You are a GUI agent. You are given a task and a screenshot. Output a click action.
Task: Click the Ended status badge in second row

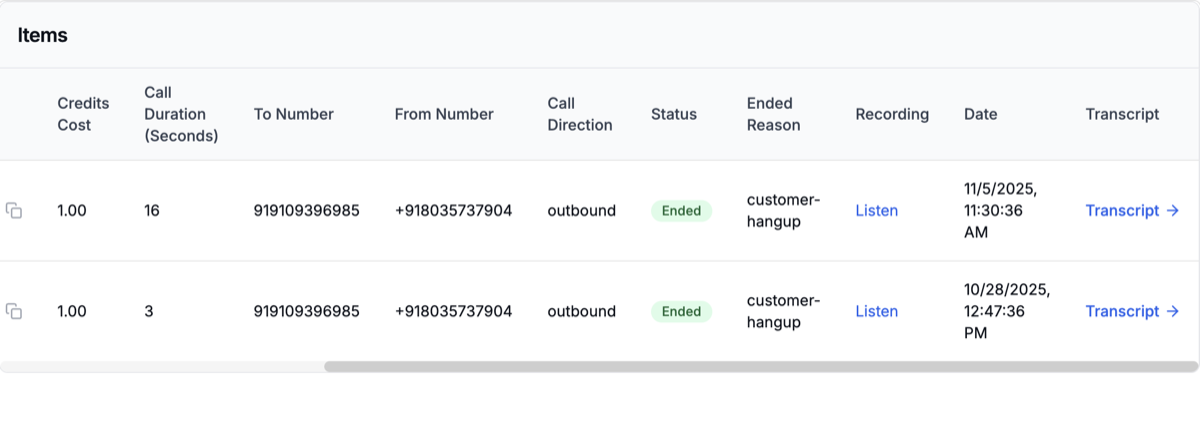tap(681, 312)
